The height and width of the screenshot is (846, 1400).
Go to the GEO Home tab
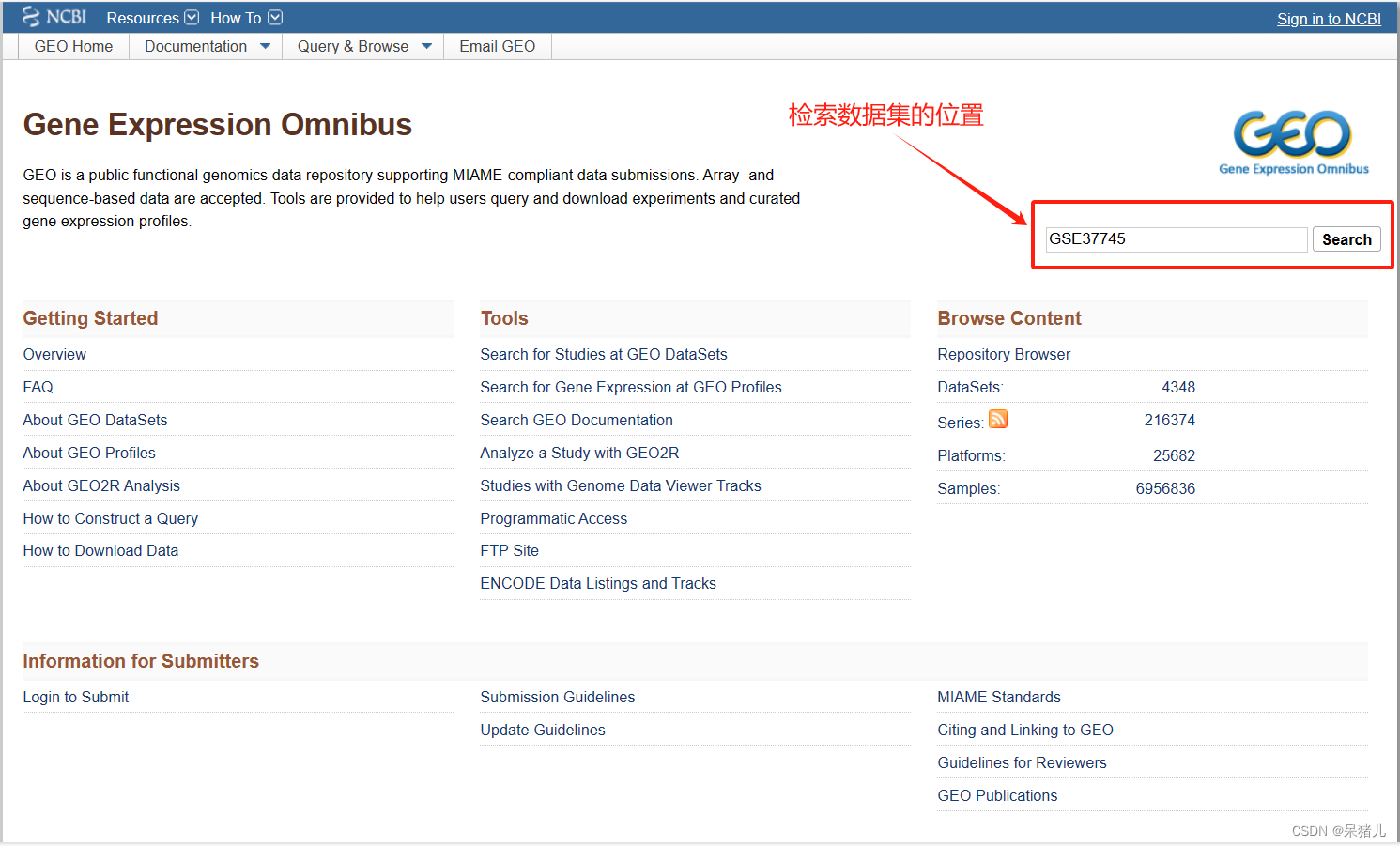point(73,46)
